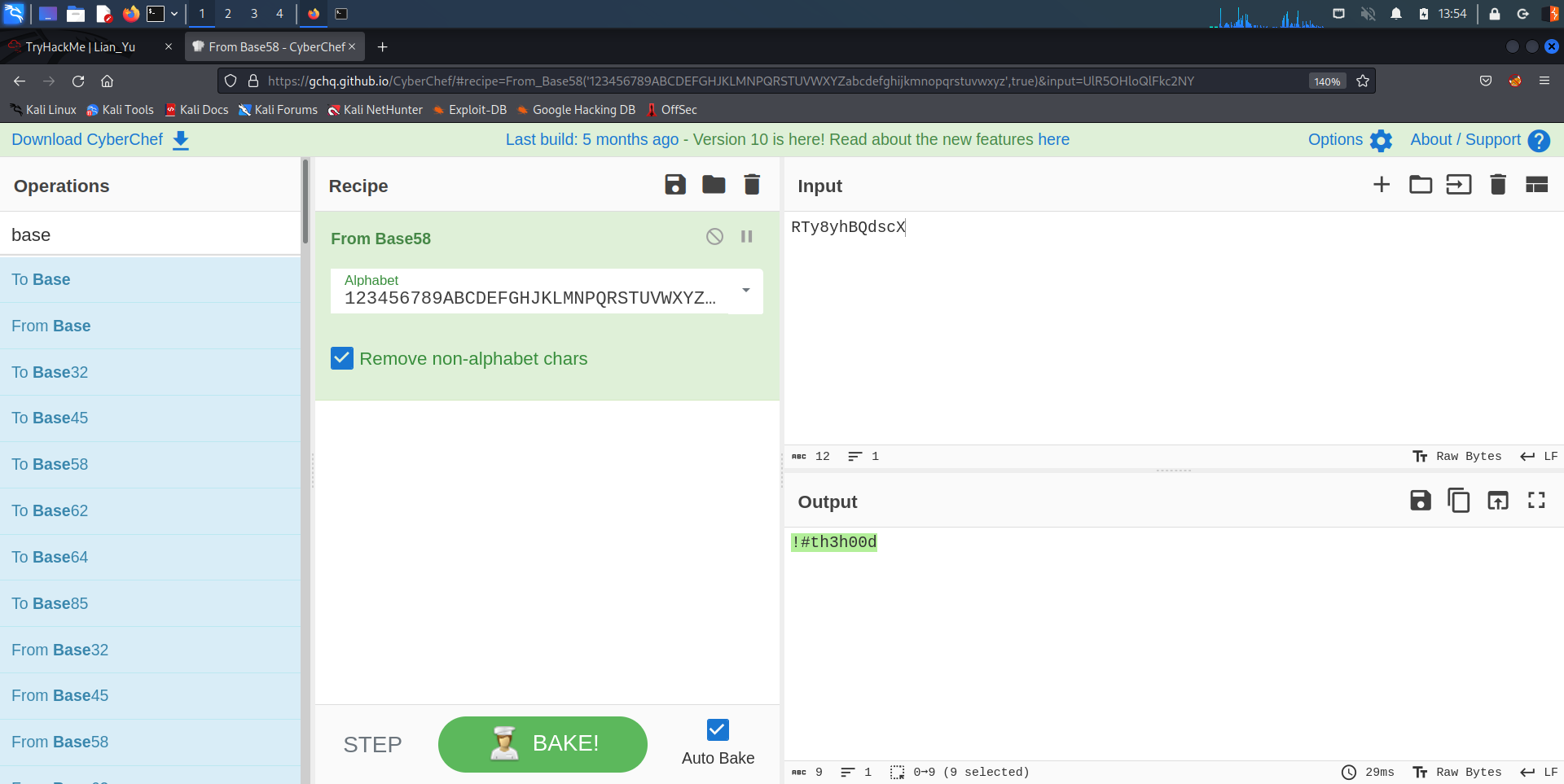Add a new input tab
1564x784 pixels.
1381,185
